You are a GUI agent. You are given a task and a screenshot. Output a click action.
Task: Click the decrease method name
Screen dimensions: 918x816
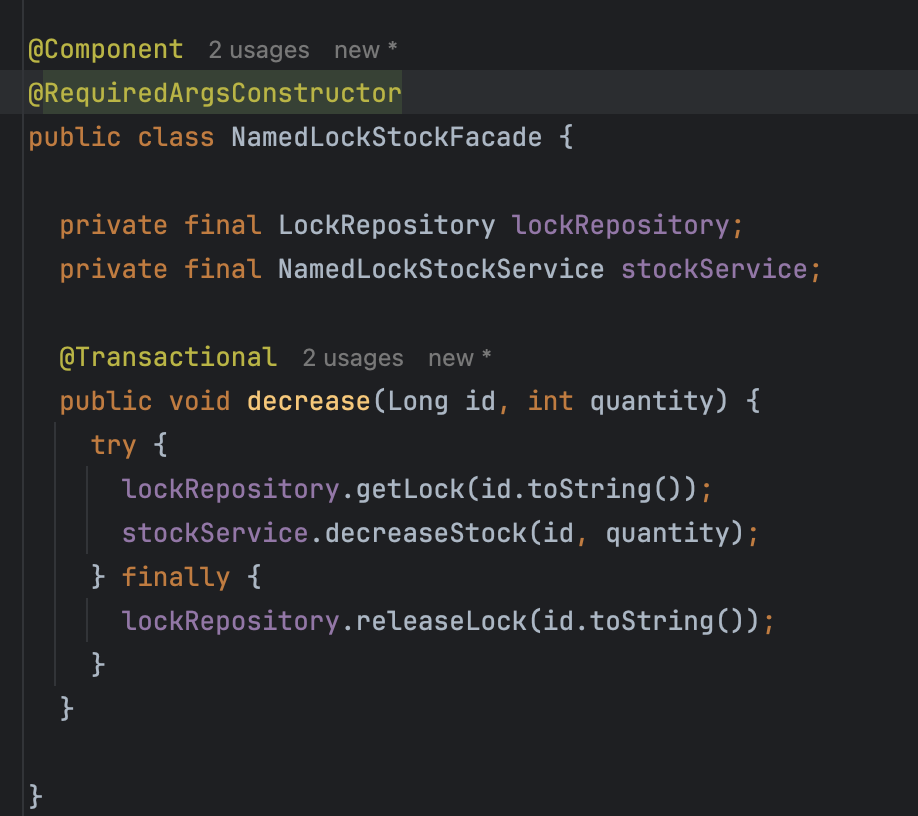pos(309,401)
